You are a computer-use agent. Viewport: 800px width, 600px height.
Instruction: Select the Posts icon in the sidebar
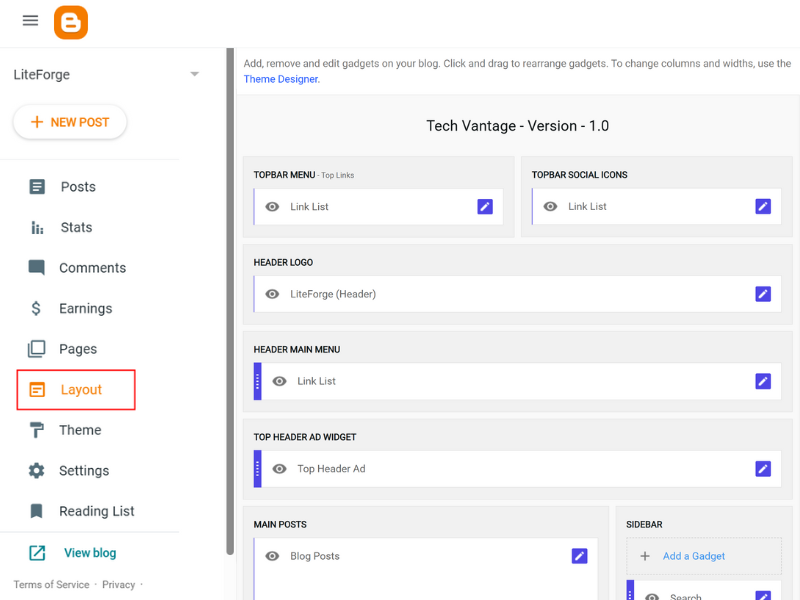40,186
